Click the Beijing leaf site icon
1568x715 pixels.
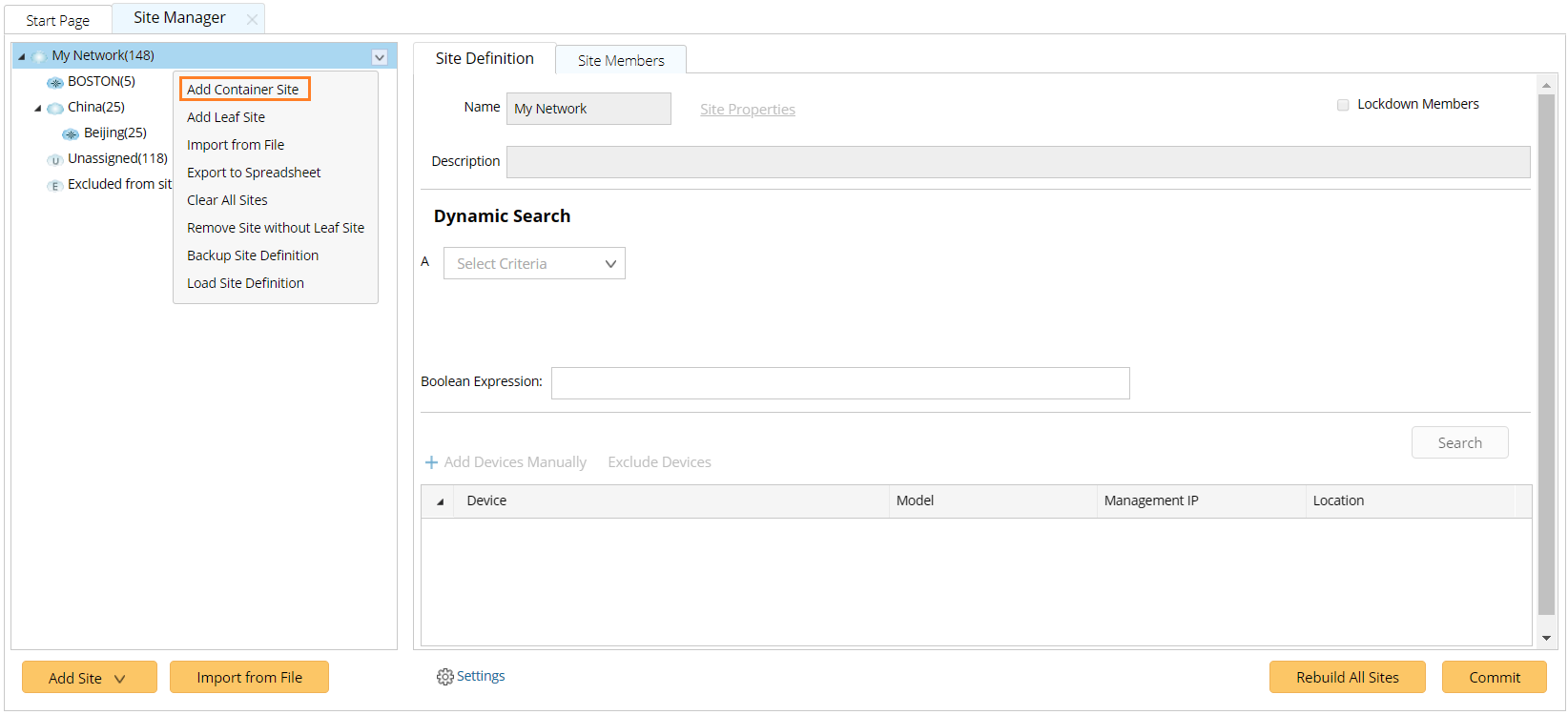(71, 133)
